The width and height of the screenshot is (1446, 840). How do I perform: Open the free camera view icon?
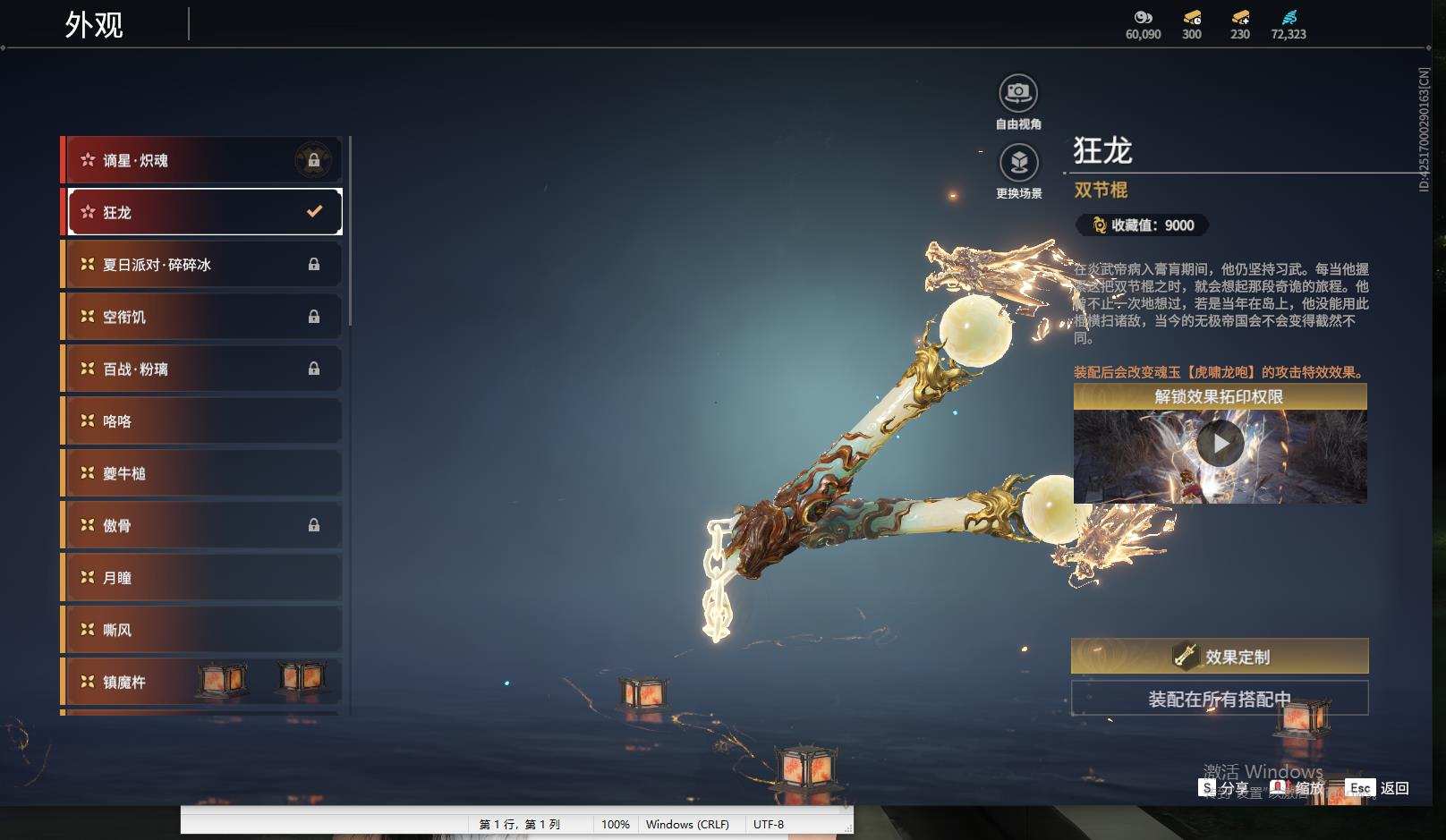(x=1018, y=92)
